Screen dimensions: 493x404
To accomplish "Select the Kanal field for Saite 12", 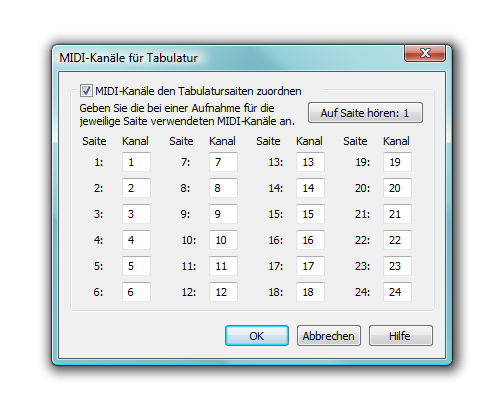I will (223, 292).
